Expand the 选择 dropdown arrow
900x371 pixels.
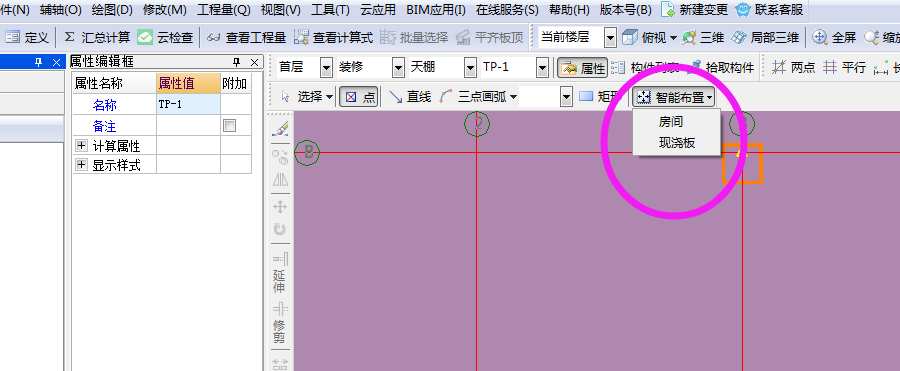329,98
